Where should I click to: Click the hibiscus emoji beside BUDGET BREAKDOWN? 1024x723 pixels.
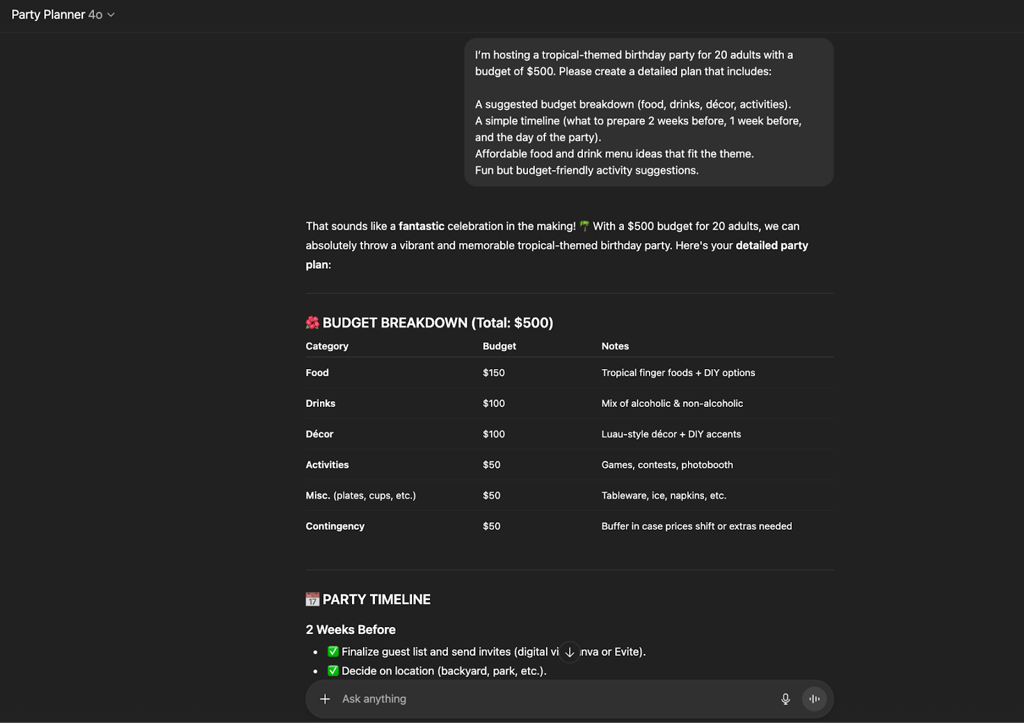click(313, 323)
